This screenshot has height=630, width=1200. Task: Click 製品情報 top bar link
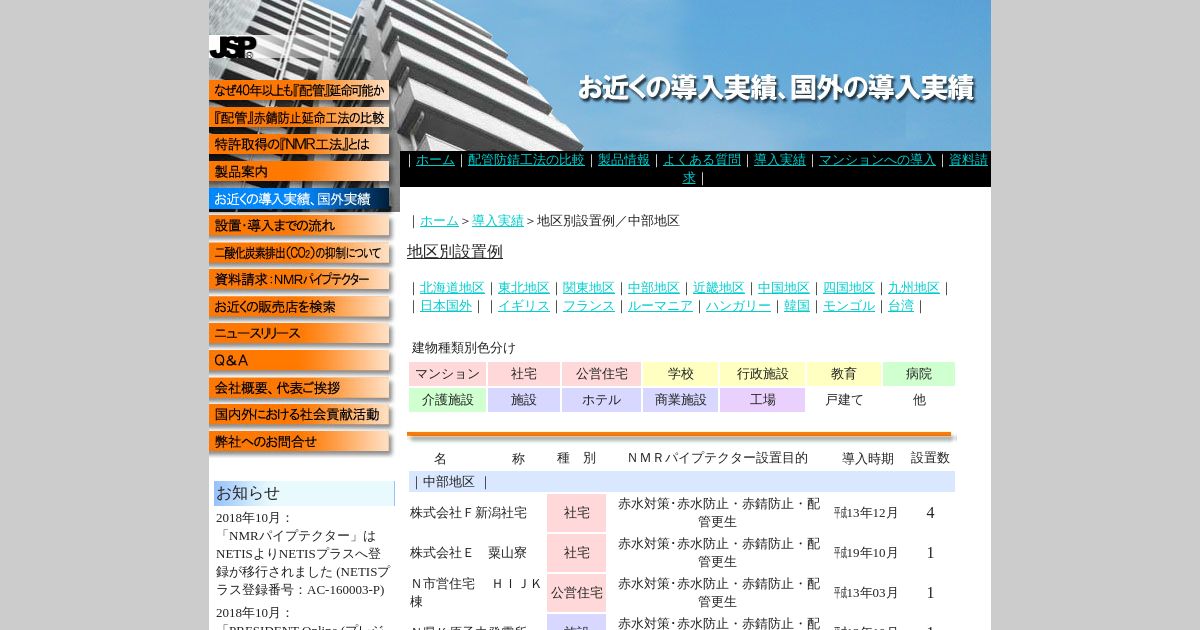[624, 160]
